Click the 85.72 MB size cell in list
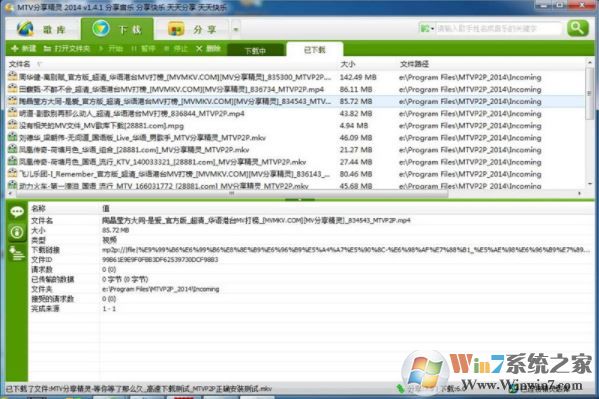This screenshot has width=599, height=399. pos(356,102)
